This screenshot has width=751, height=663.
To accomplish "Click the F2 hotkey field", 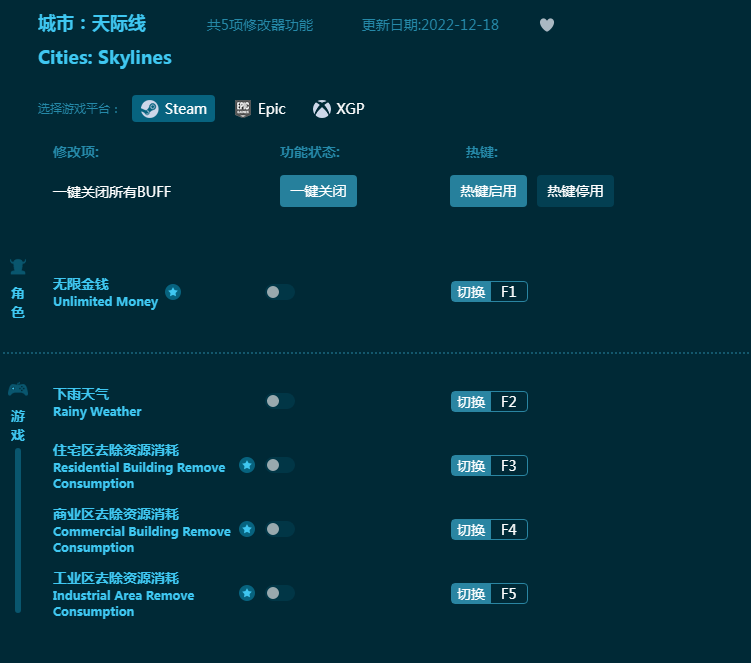I will (x=509, y=401).
